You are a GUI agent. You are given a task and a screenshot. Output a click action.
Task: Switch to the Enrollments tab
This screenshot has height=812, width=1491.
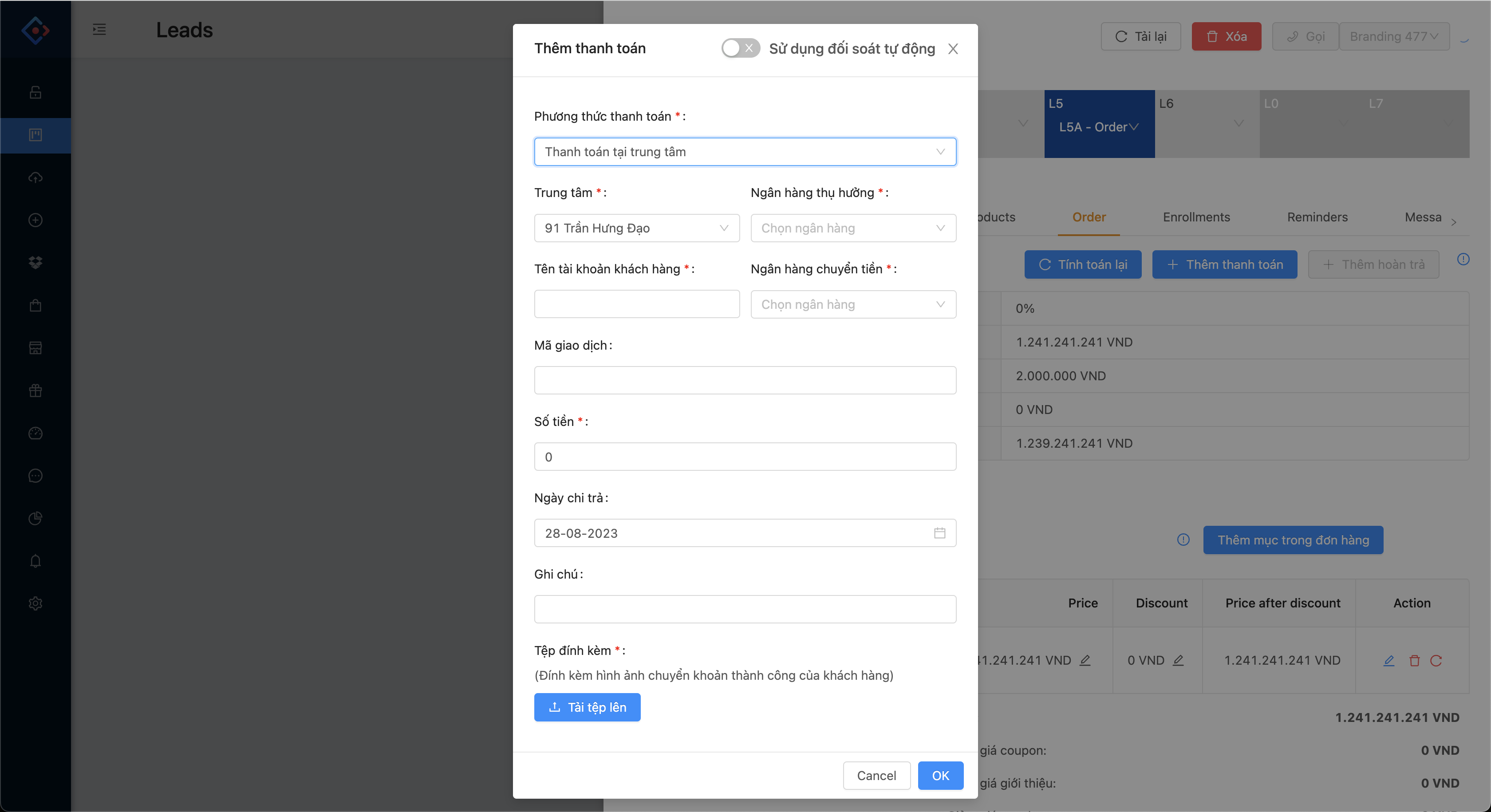pos(1196,217)
